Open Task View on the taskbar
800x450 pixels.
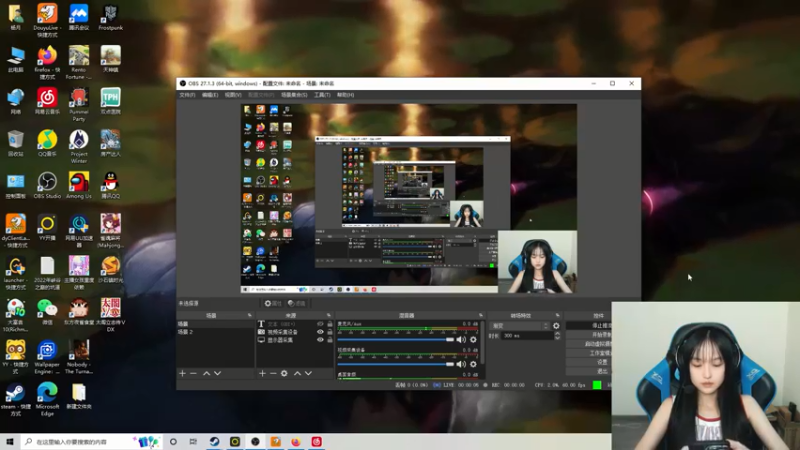click(x=193, y=442)
